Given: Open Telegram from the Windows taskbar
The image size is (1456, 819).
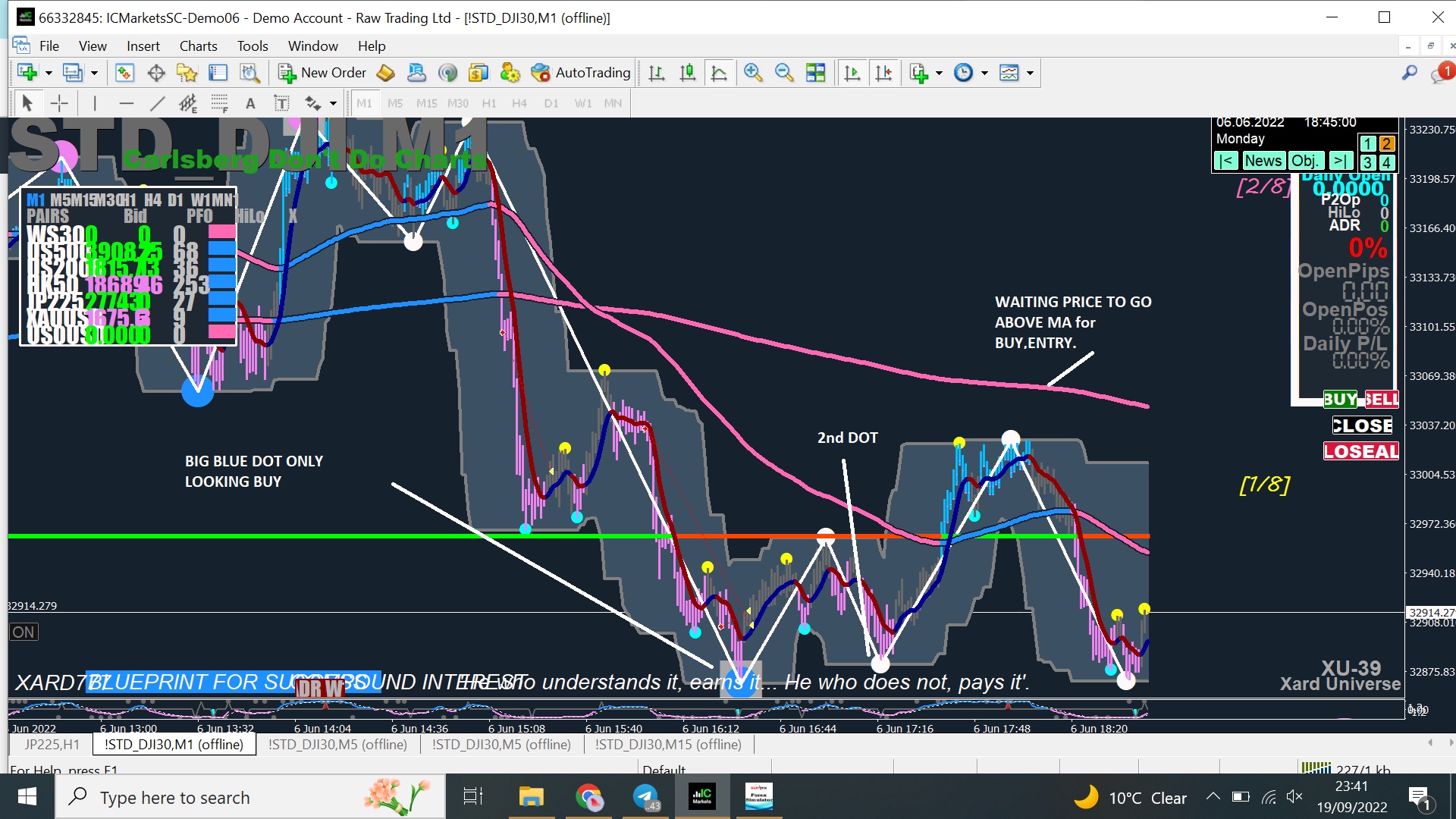Looking at the screenshot, I should 645,797.
